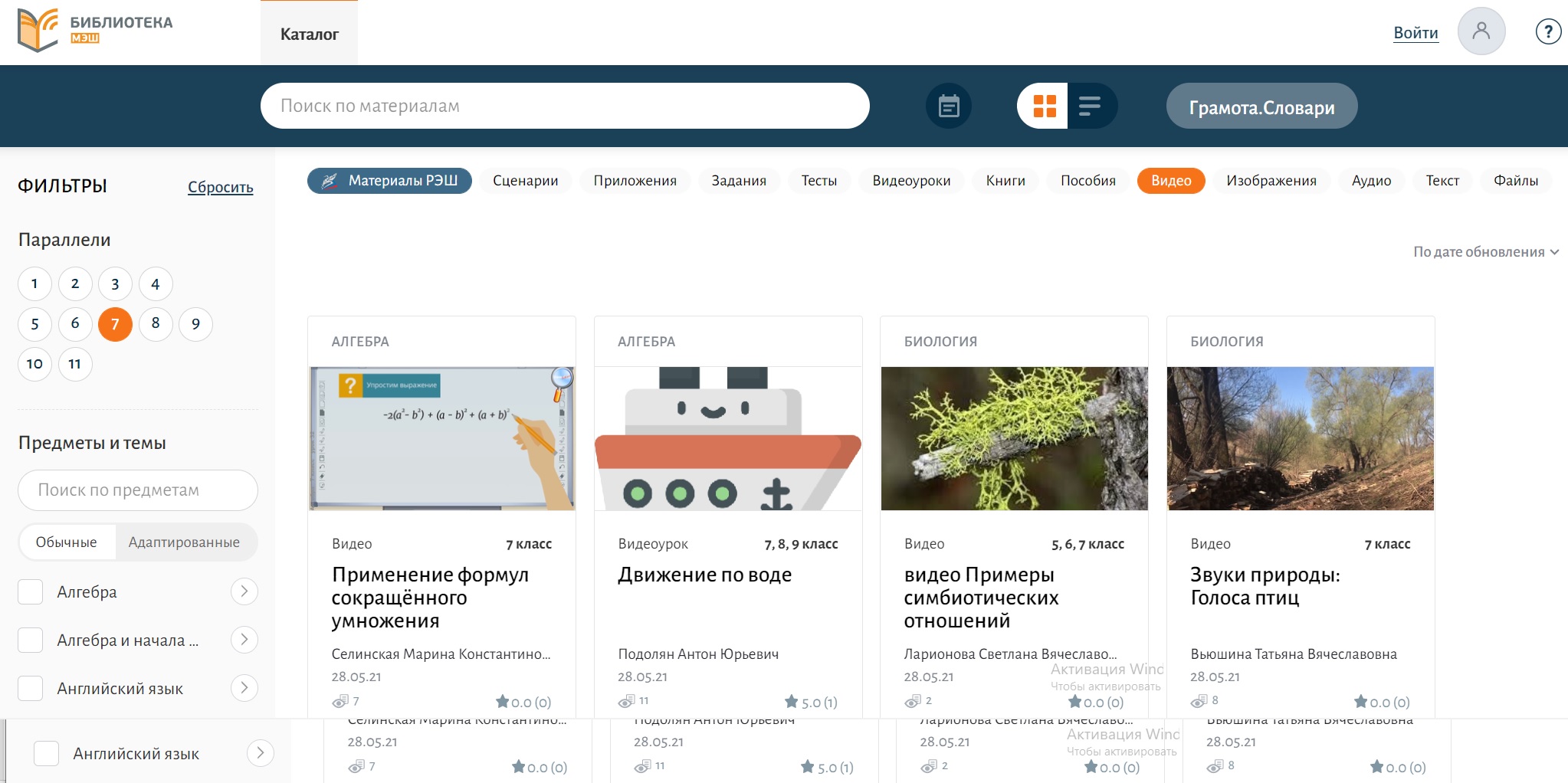This screenshot has height=783, width=1568.
Task: Click the Библиотека МЭШ logo
Action: pos(95,31)
